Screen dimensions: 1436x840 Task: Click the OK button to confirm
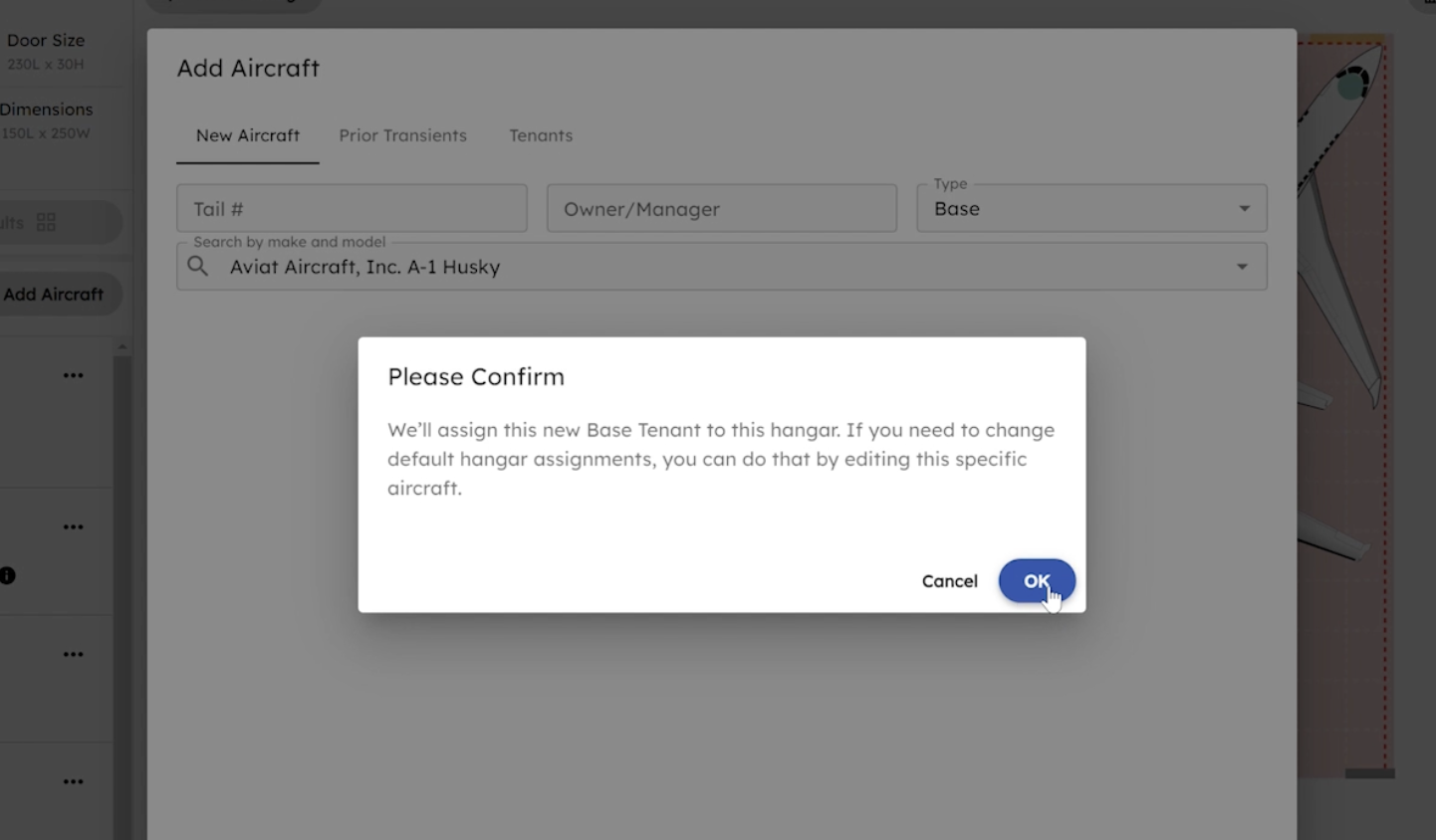(x=1036, y=581)
